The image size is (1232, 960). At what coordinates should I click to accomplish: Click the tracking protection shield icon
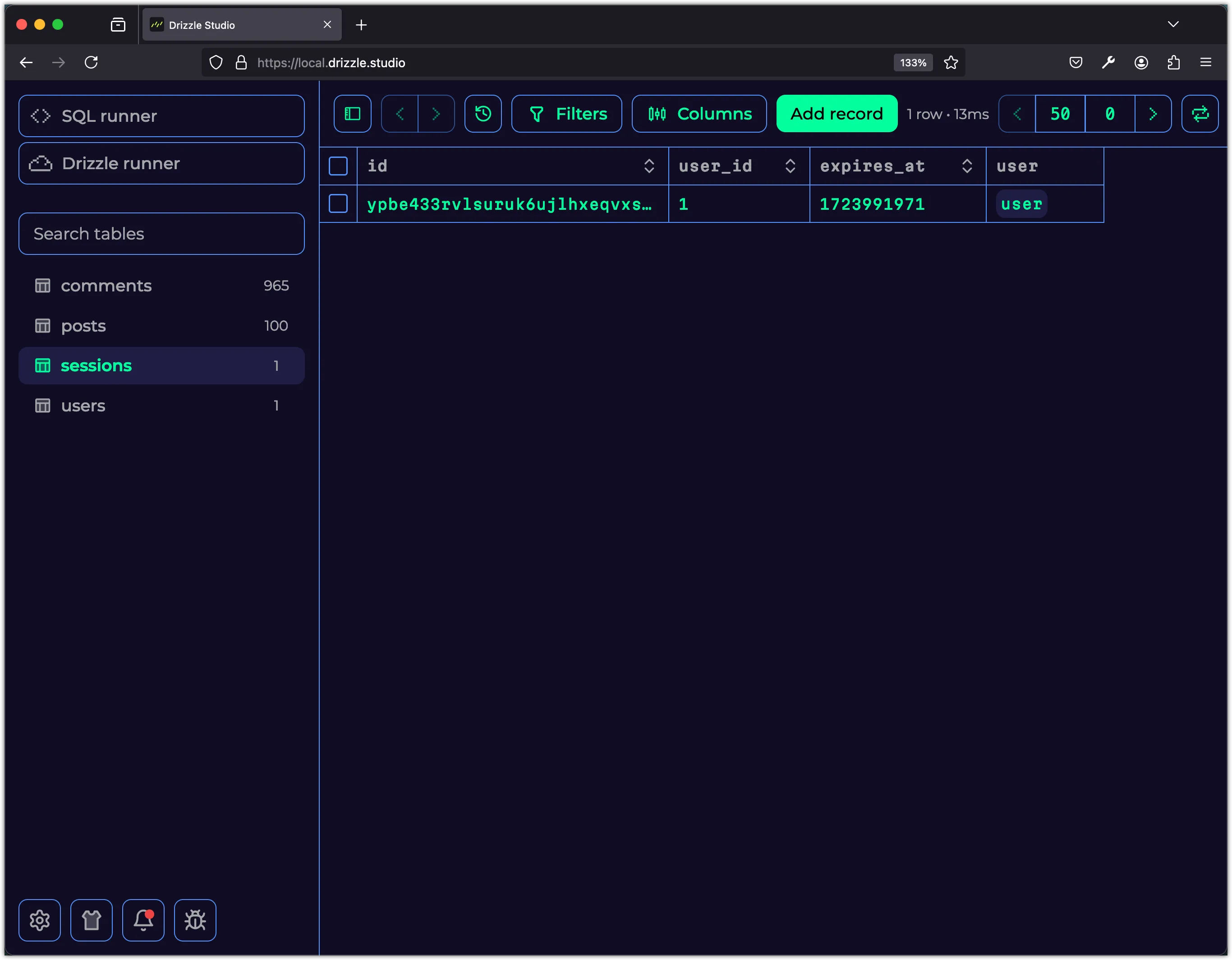click(x=216, y=62)
